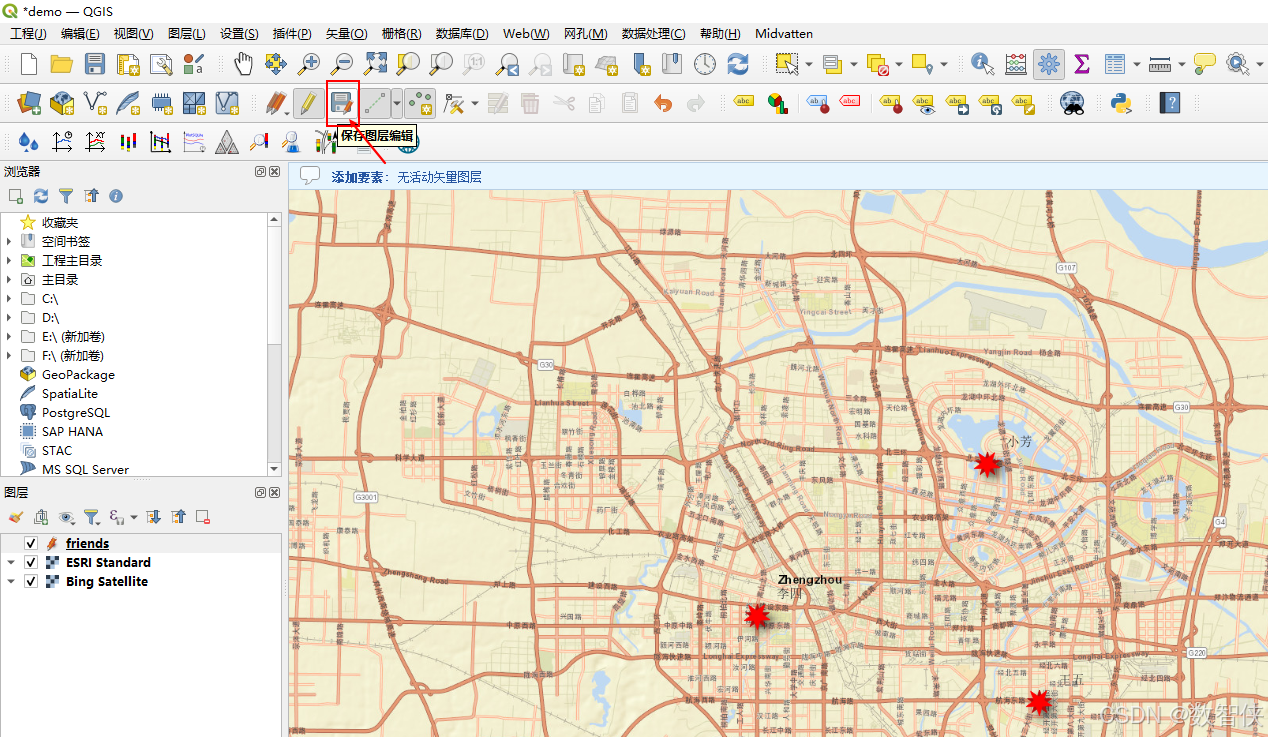Click the Zoom In magnifier tool
Image resolution: width=1268 pixels, height=737 pixels.
coord(309,64)
